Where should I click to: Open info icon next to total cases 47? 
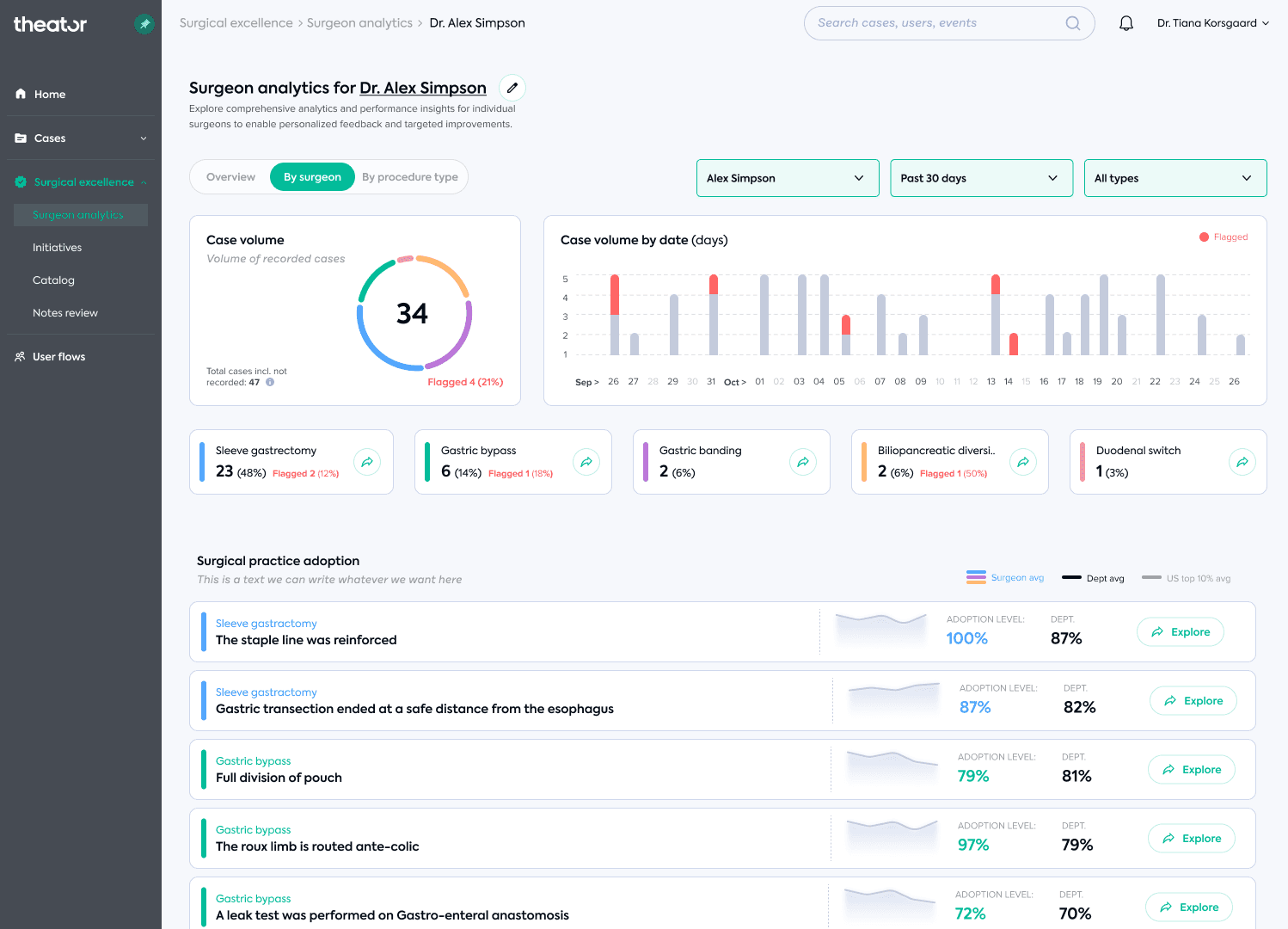coord(270,382)
